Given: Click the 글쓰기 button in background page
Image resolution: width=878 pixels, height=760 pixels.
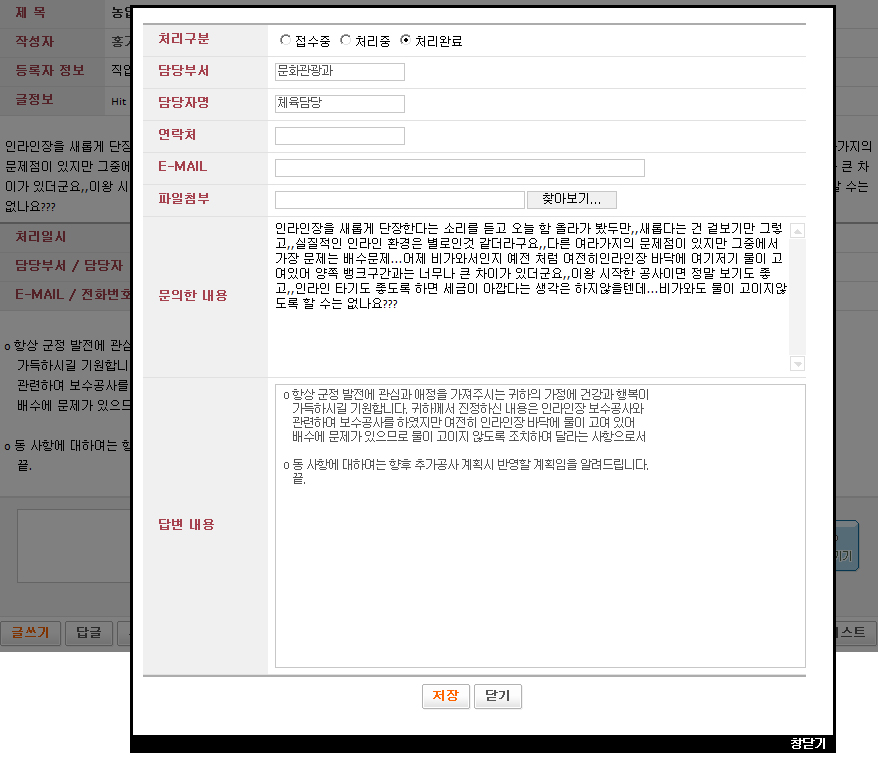Looking at the screenshot, I should point(30,633).
